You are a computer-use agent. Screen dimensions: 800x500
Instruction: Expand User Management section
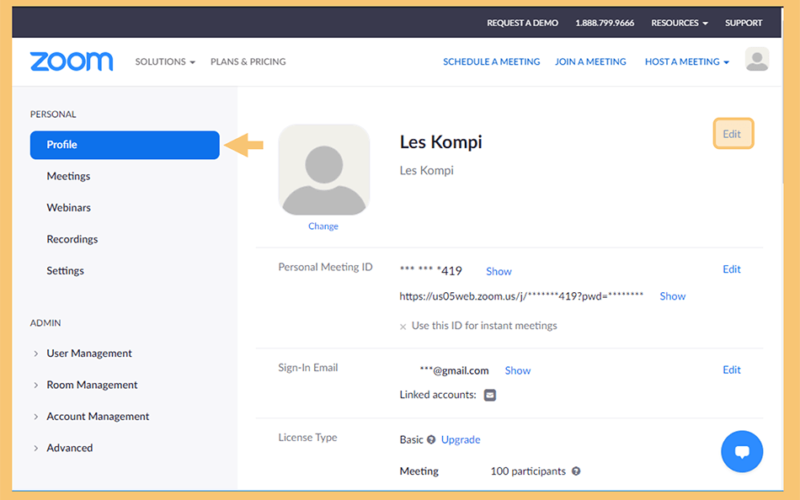(x=83, y=353)
